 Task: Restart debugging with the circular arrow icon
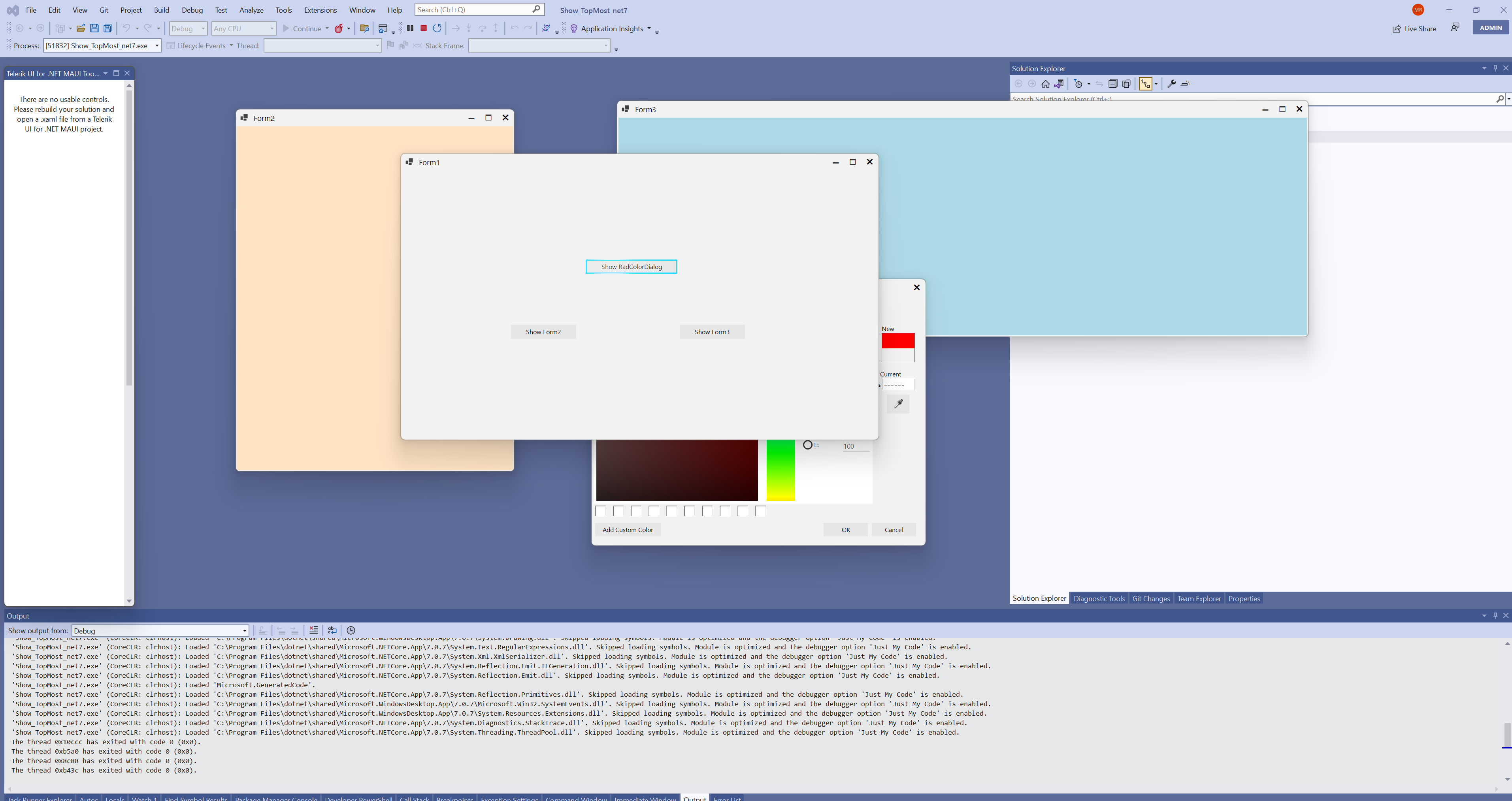[x=437, y=28]
